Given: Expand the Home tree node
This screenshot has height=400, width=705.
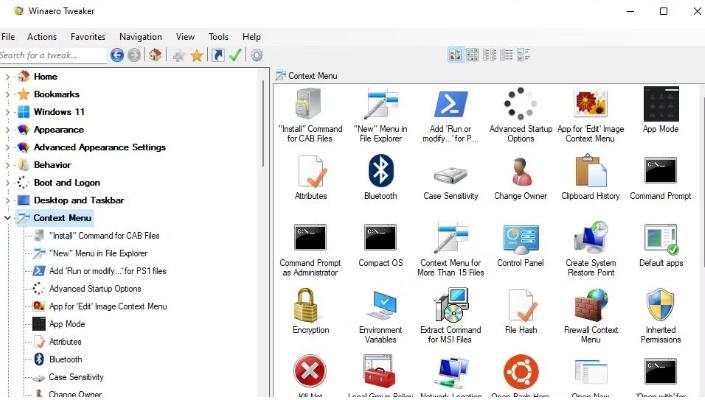Looking at the screenshot, I should pos(7,77).
